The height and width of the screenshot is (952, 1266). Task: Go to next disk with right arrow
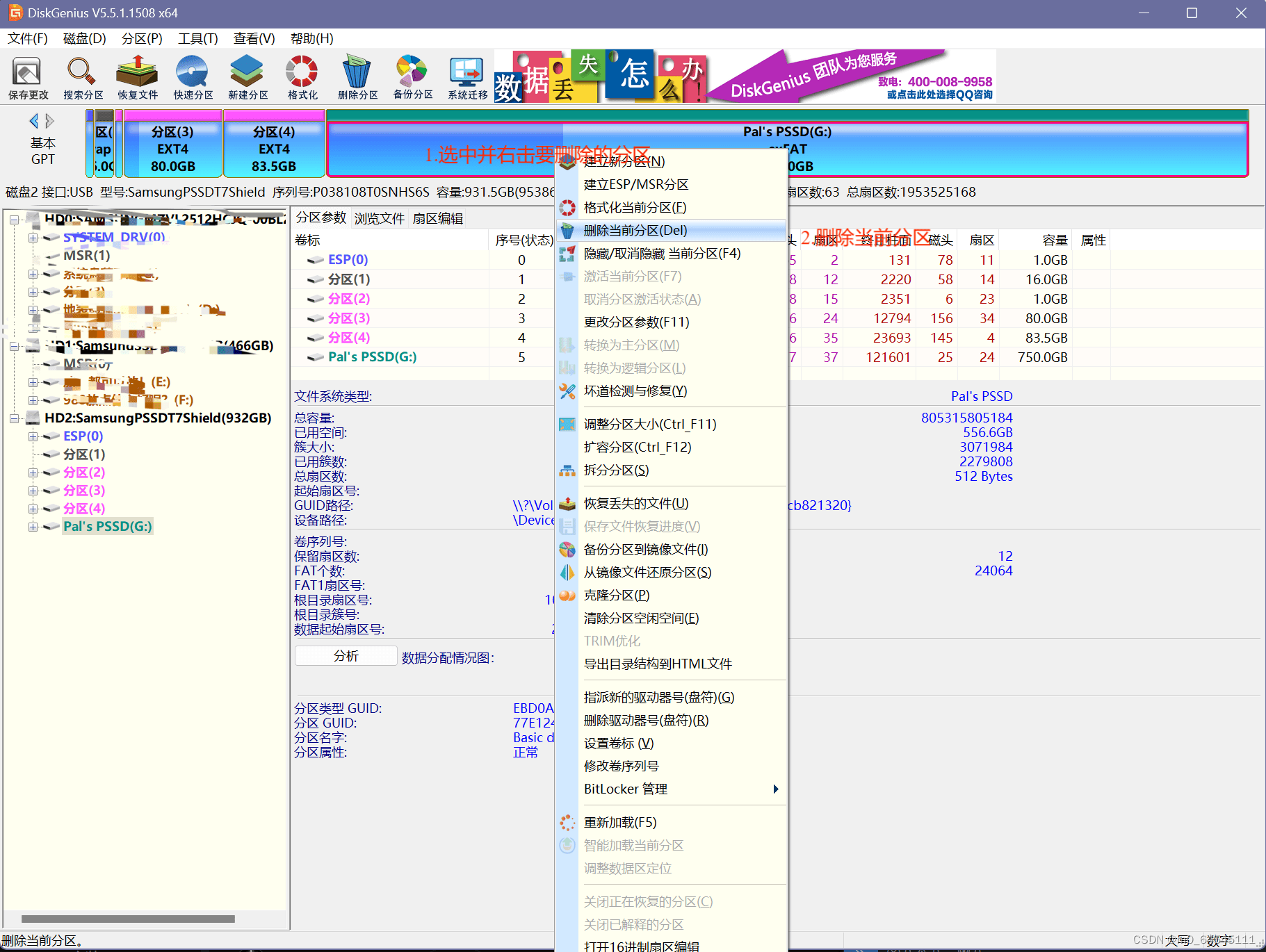point(50,121)
